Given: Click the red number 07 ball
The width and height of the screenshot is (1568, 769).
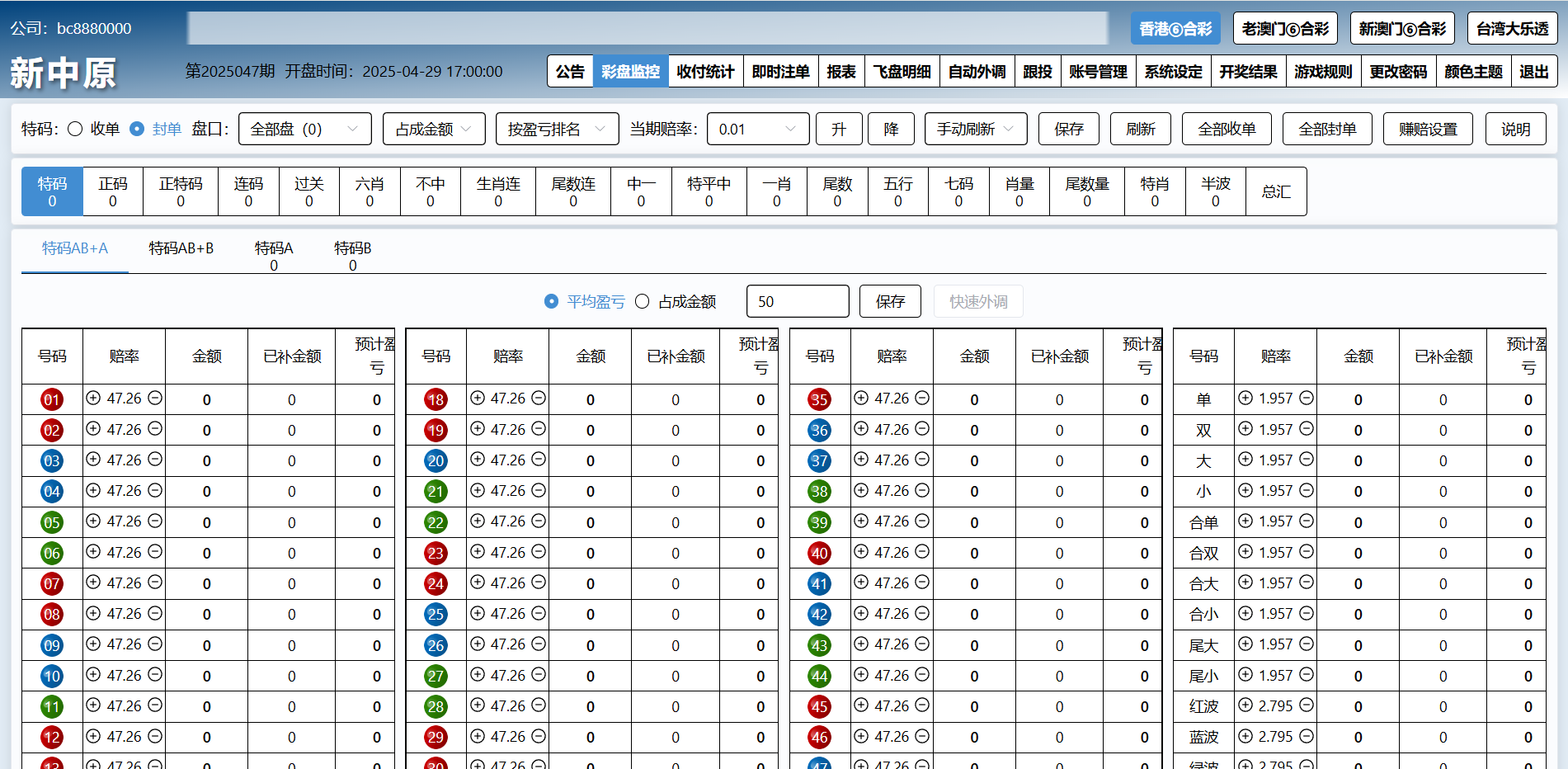Looking at the screenshot, I should 52,584.
